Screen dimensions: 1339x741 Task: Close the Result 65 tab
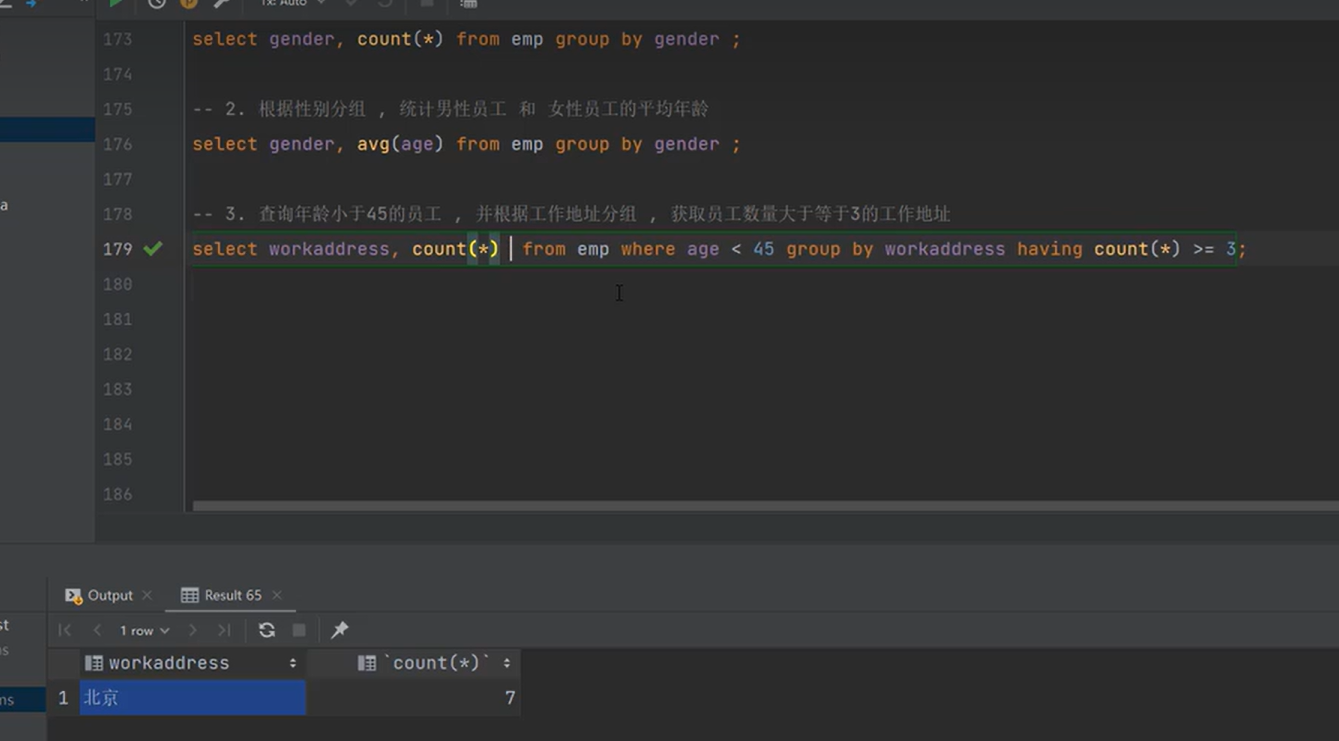pos(277,595)
